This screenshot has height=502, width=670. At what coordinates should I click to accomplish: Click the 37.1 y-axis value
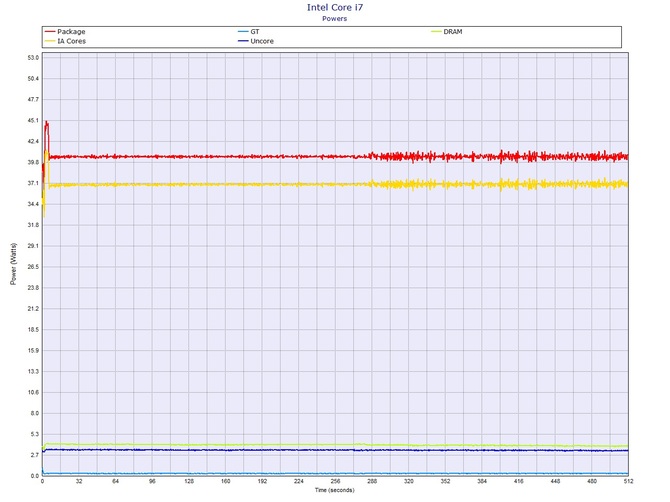[x=33, y=183]
